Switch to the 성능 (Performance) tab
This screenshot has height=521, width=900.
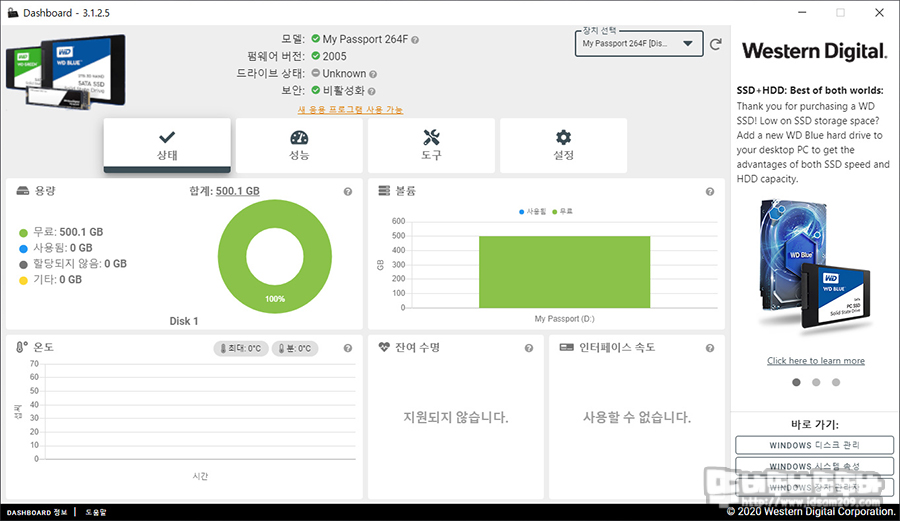[x=299, y=145]
